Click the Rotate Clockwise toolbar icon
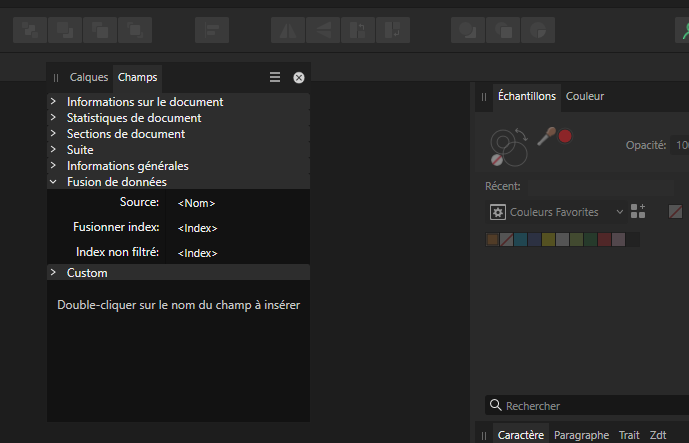The height and width of the screenshot is (443, 689). click(x=393, y=30)
